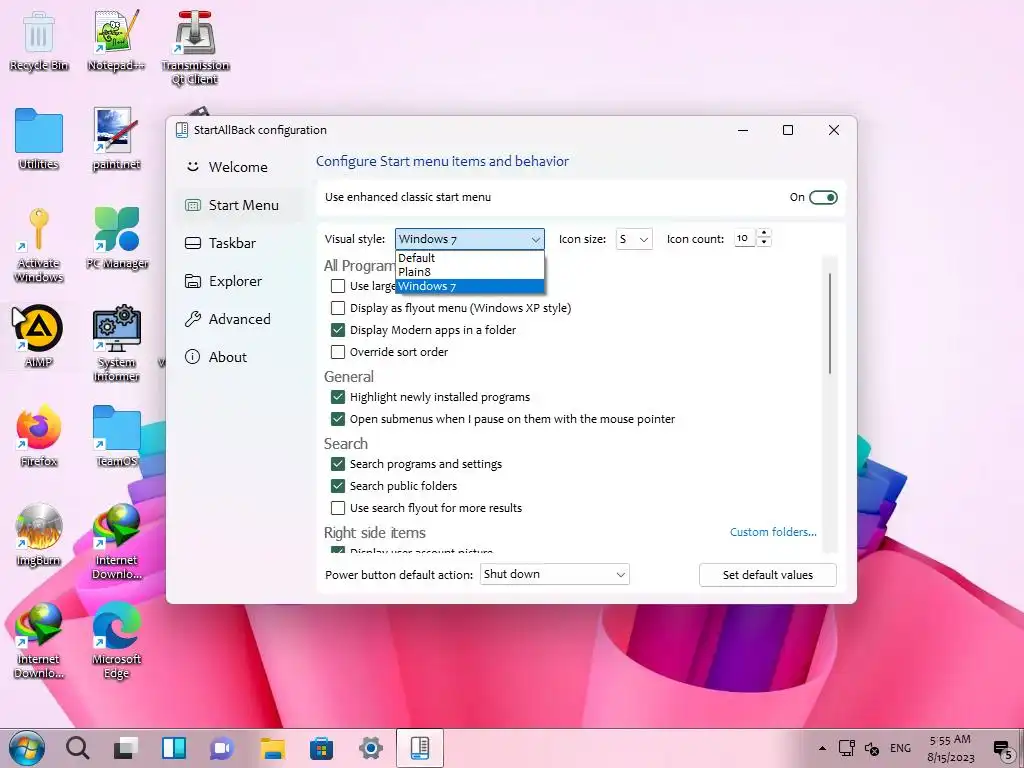Decrease the Icon count spinner
1024x768 pixels.
(764, 243)
